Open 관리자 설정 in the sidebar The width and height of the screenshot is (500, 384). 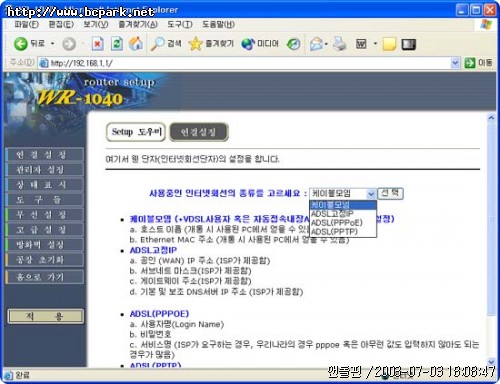tap(45, 170)
